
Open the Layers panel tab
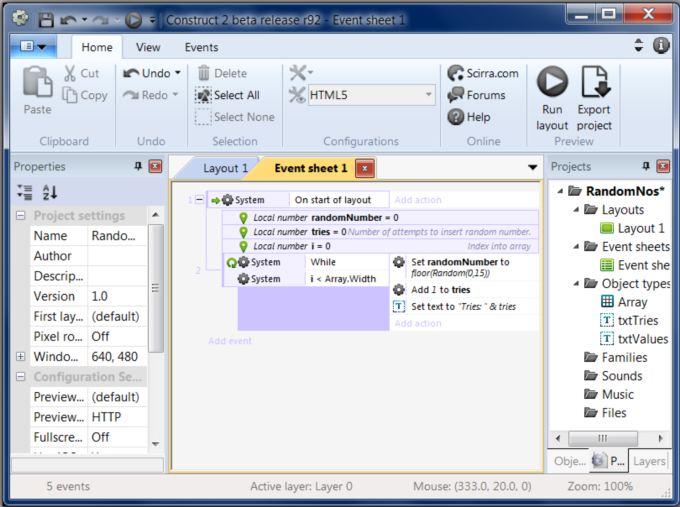[649, 461]
